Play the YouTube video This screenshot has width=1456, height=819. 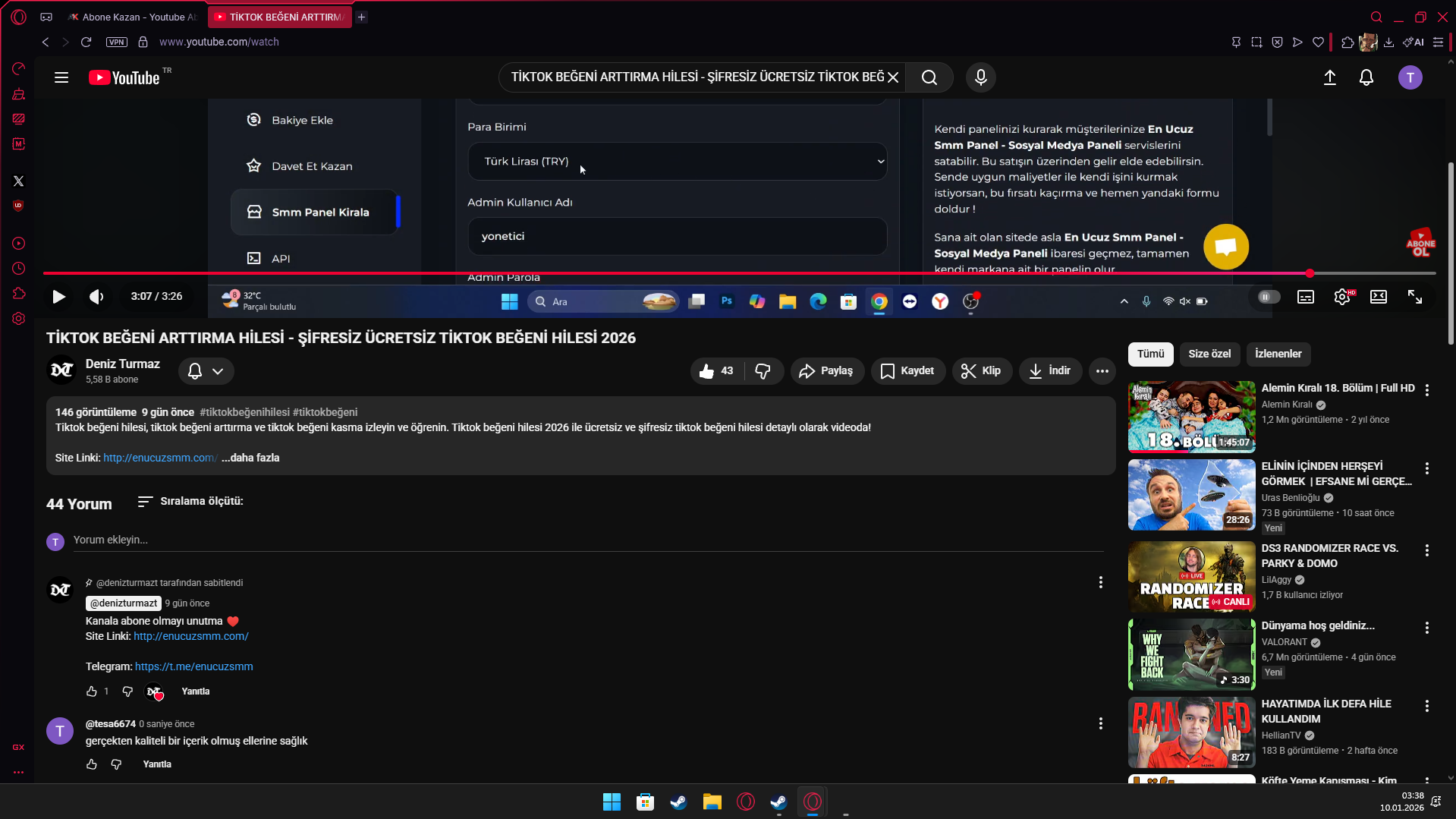[x=58, y=297]
